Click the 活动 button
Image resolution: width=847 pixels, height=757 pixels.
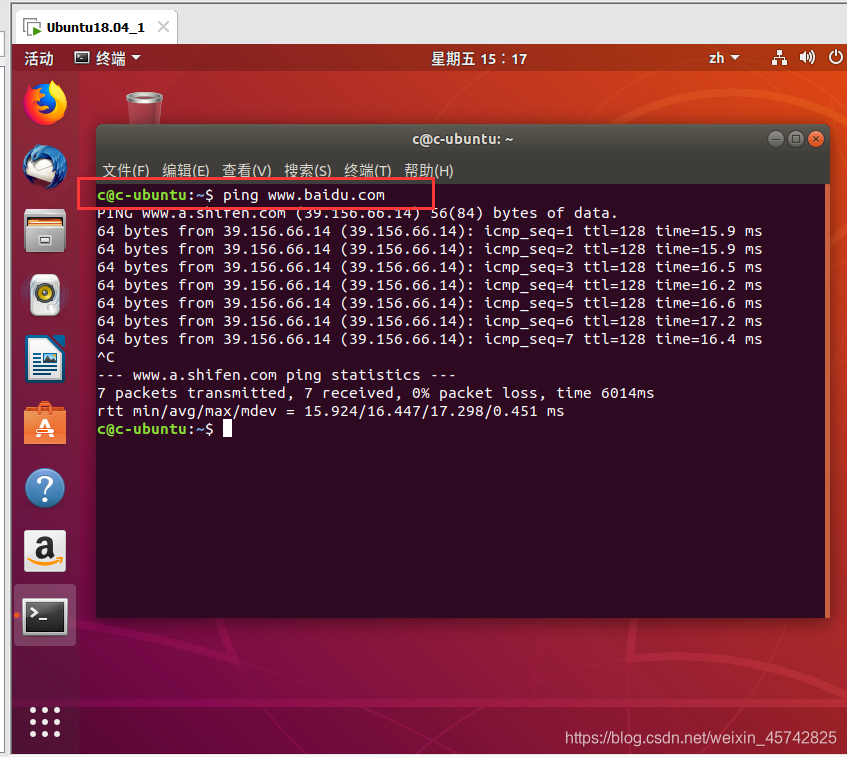coord(37,58)
